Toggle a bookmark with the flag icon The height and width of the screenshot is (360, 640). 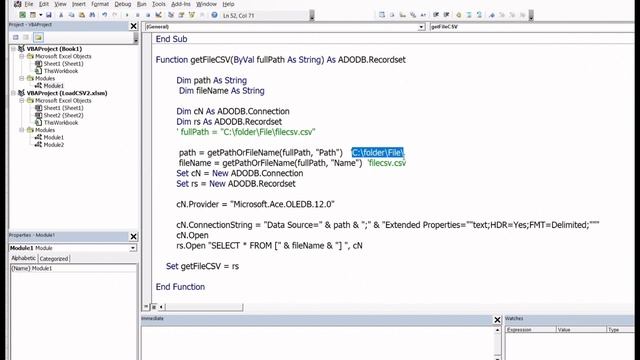tap(492, 15)
